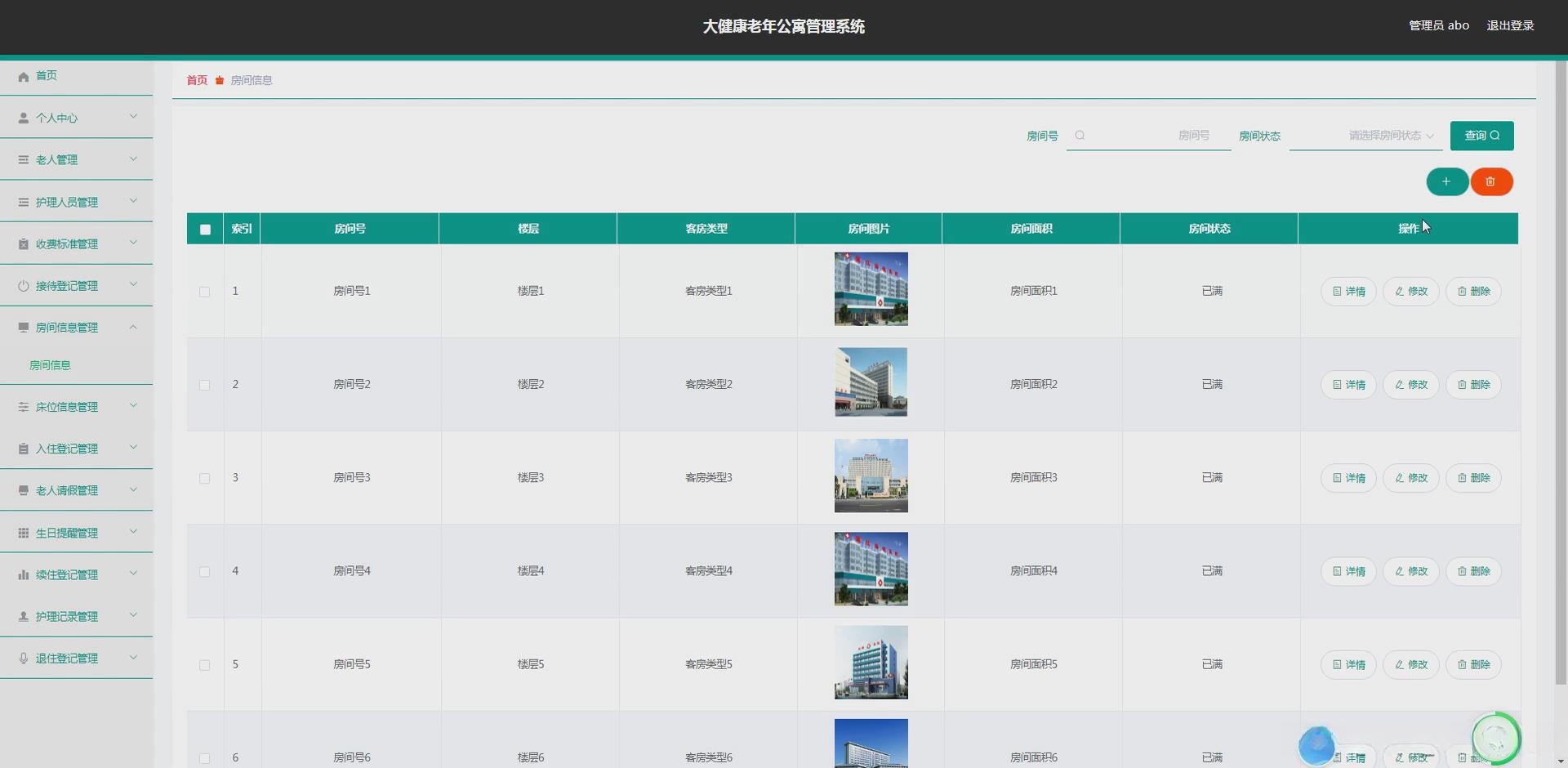Image resolution: width=1568 pixels, height=768 pixels.
Task: Click 退出登录 in the top header
Action: point(1510,25)
